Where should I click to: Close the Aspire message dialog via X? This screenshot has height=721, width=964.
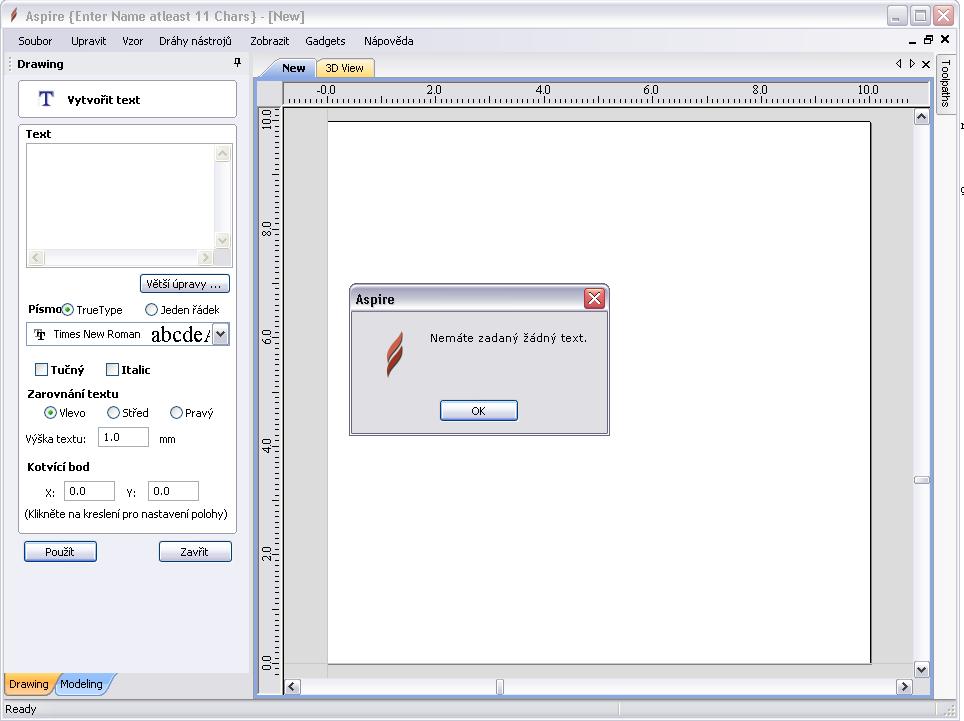[x=594, y=299]
